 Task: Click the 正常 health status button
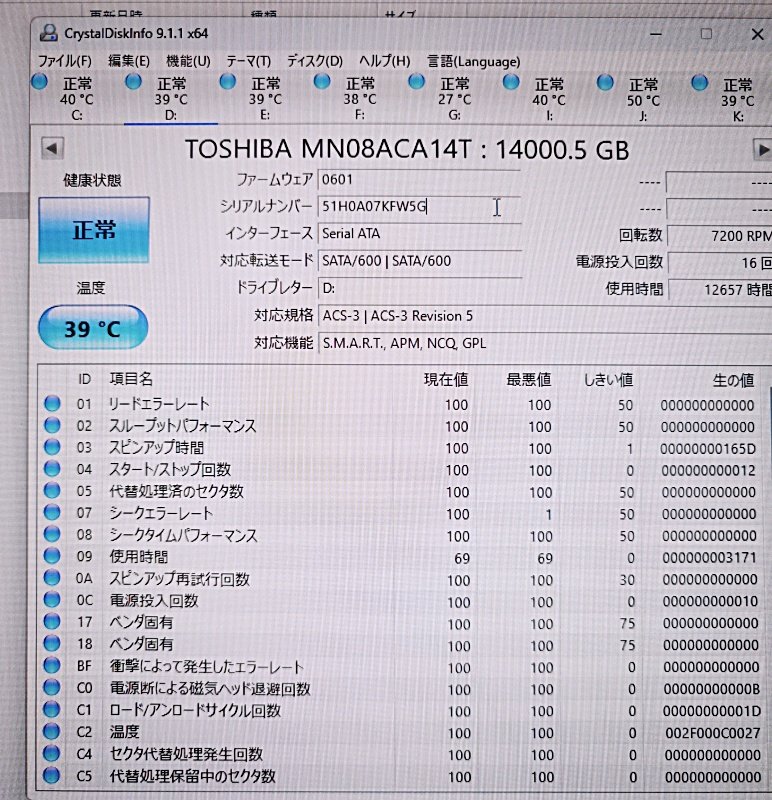[92, 231]
